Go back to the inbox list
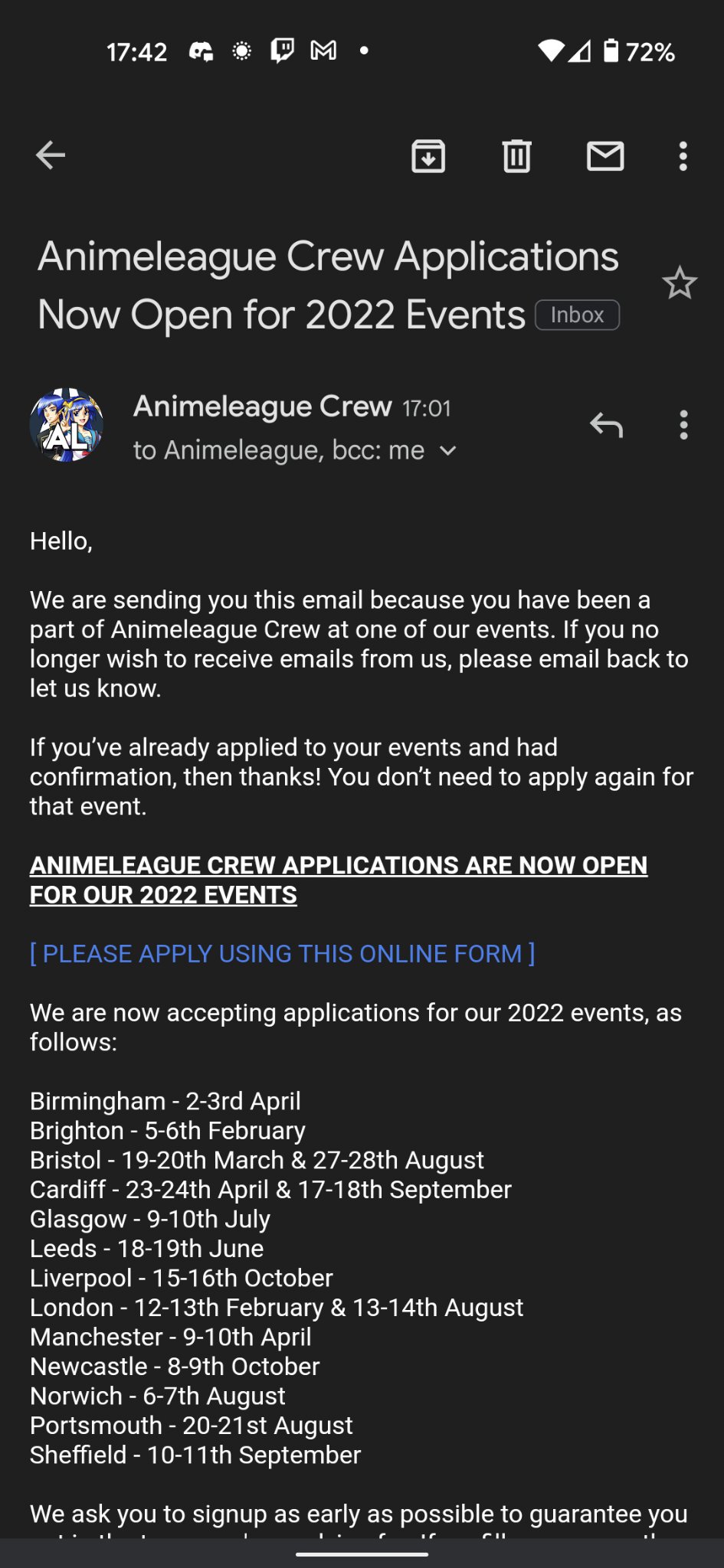The image size is (724, 1568). pyautogui.click(x=51, y=155)
